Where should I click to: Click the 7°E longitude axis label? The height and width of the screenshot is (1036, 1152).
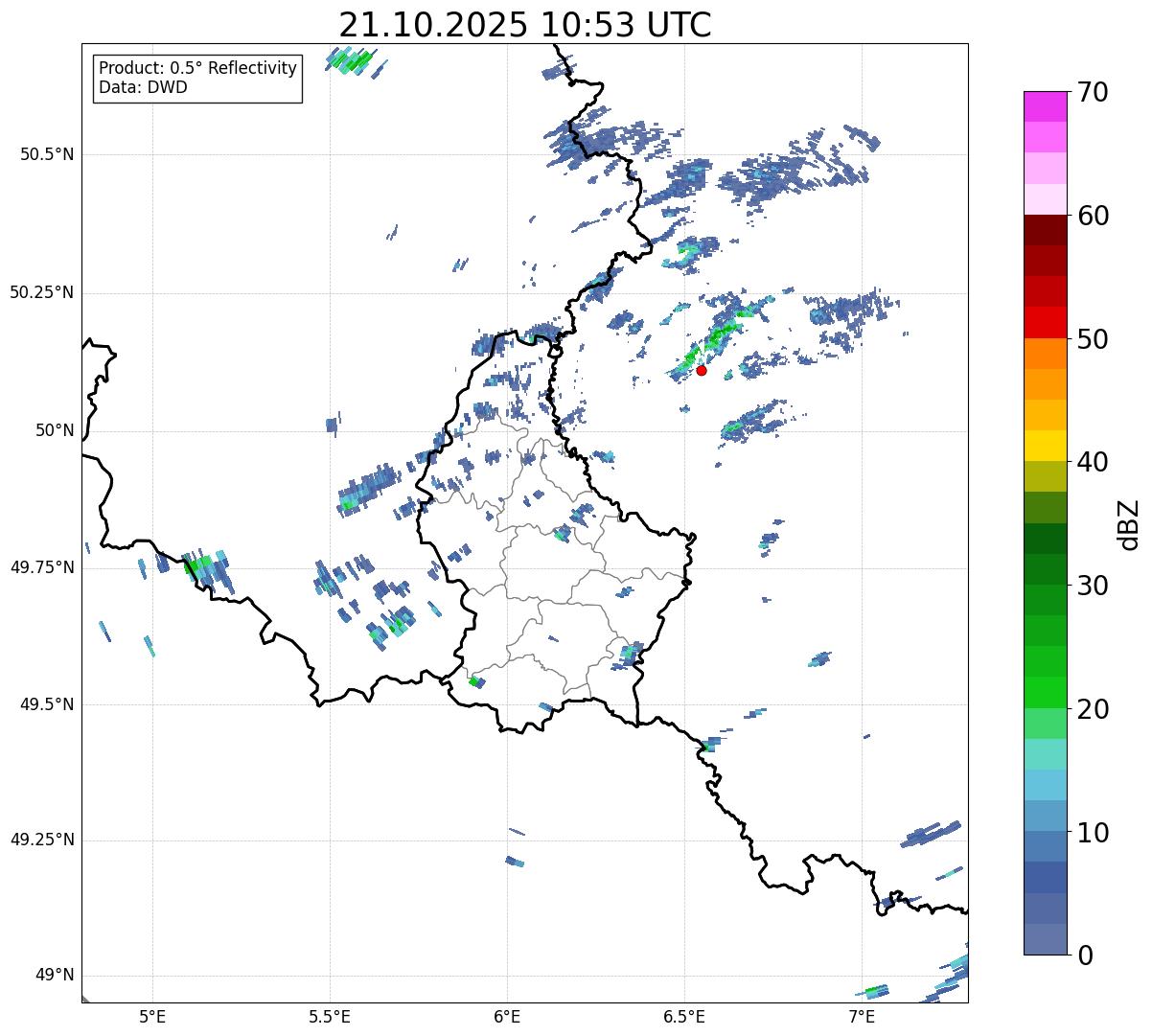pos(862,1016)
